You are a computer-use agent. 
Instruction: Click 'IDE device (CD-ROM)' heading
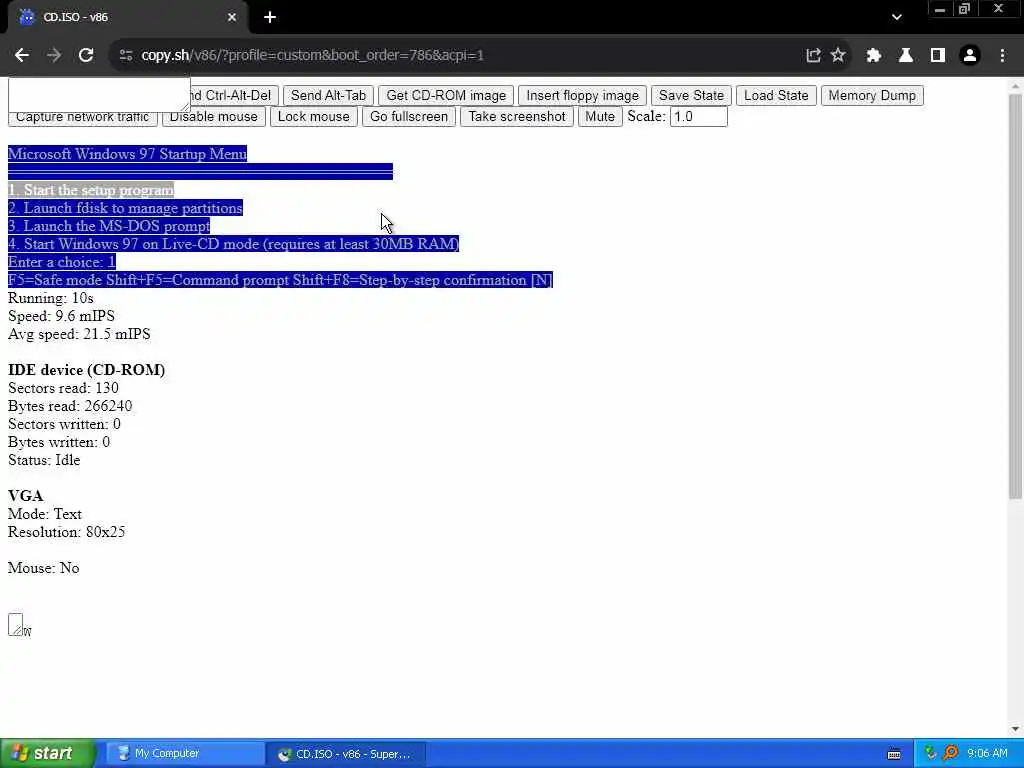[86, 370]
